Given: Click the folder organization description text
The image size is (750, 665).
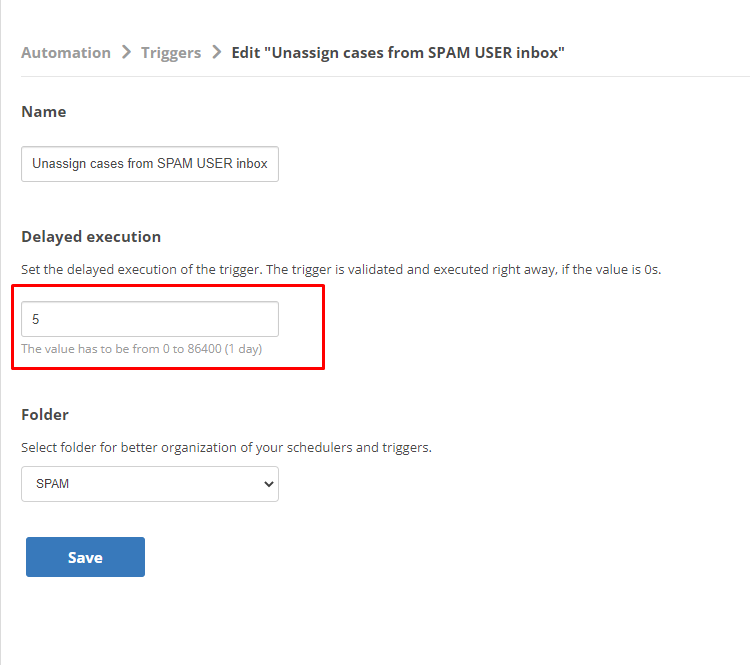Looking at the screenshot, I should point(226,448).
